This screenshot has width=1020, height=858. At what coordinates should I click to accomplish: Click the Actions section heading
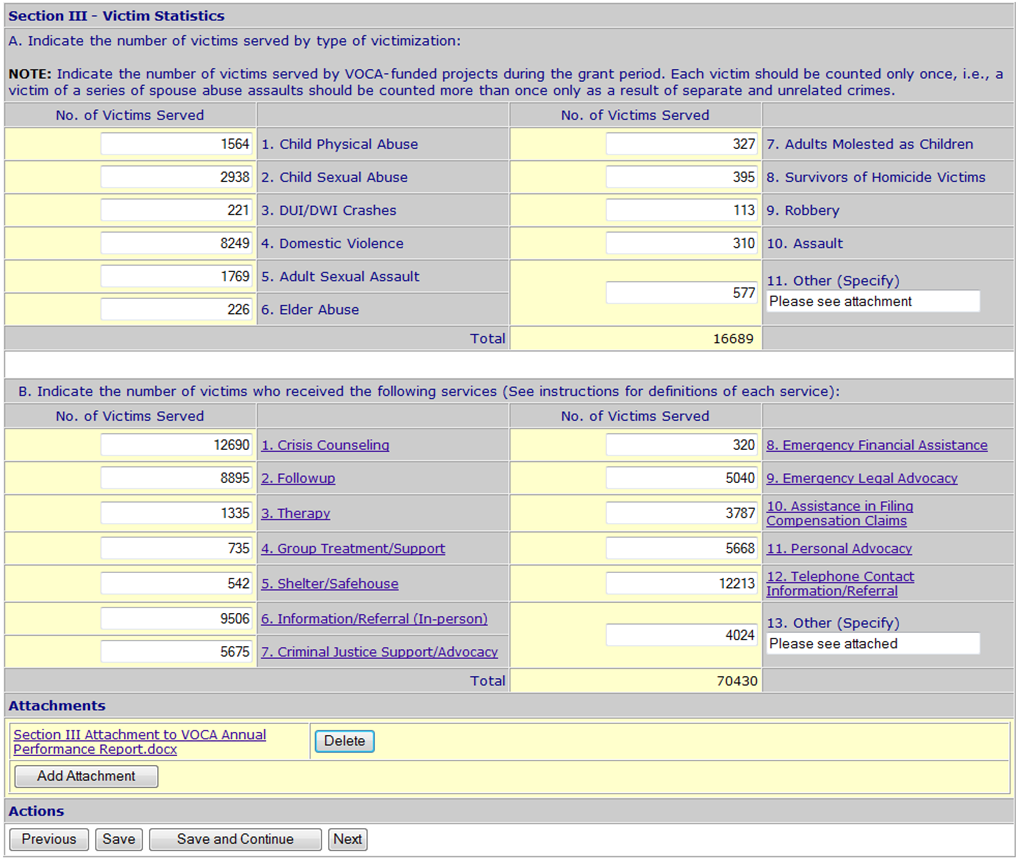(x=36, y=811)
